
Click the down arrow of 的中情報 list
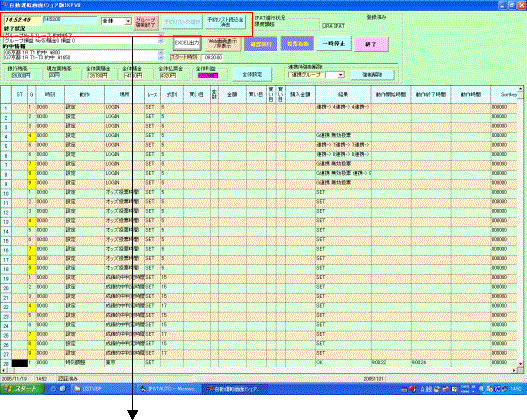pyautogui.click(x=161, y=58)
